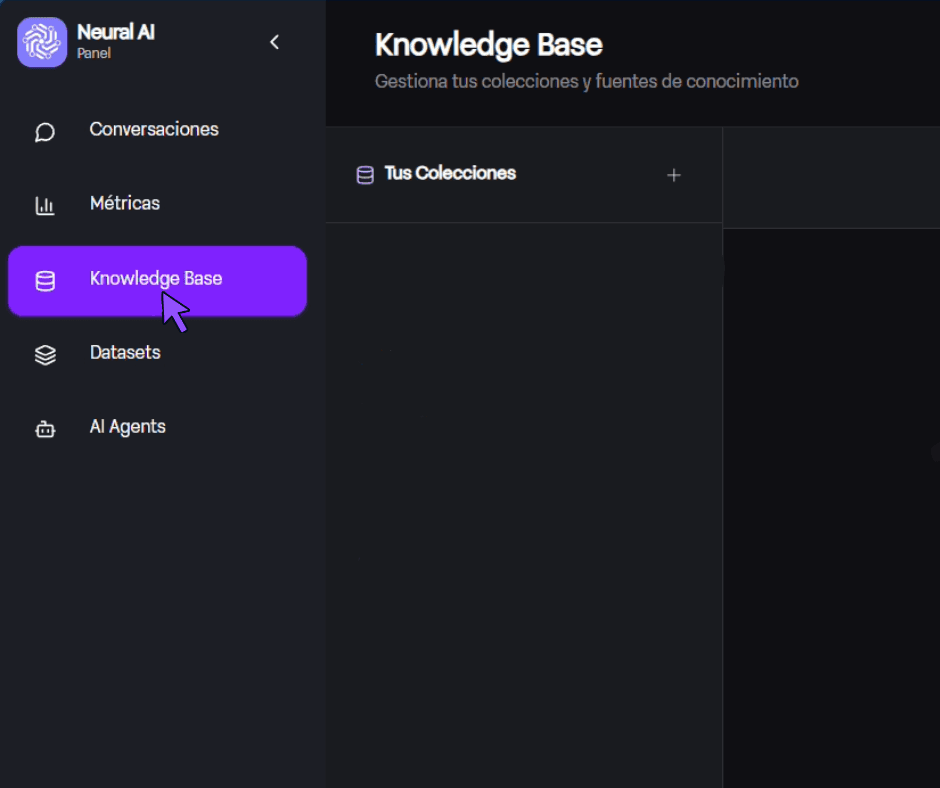Click the database icon beside Tus Colecciones

pos(365,175)
